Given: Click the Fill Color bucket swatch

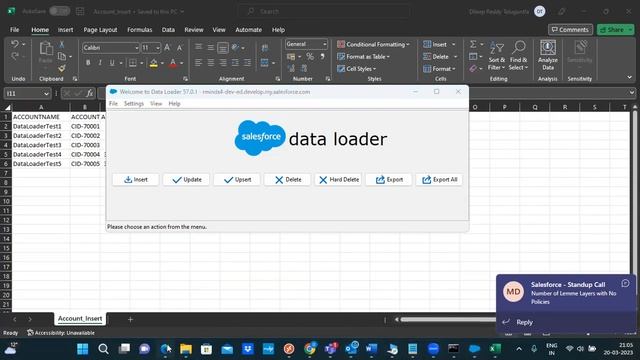Looking at the screenshot, I should tap(153, 63).
